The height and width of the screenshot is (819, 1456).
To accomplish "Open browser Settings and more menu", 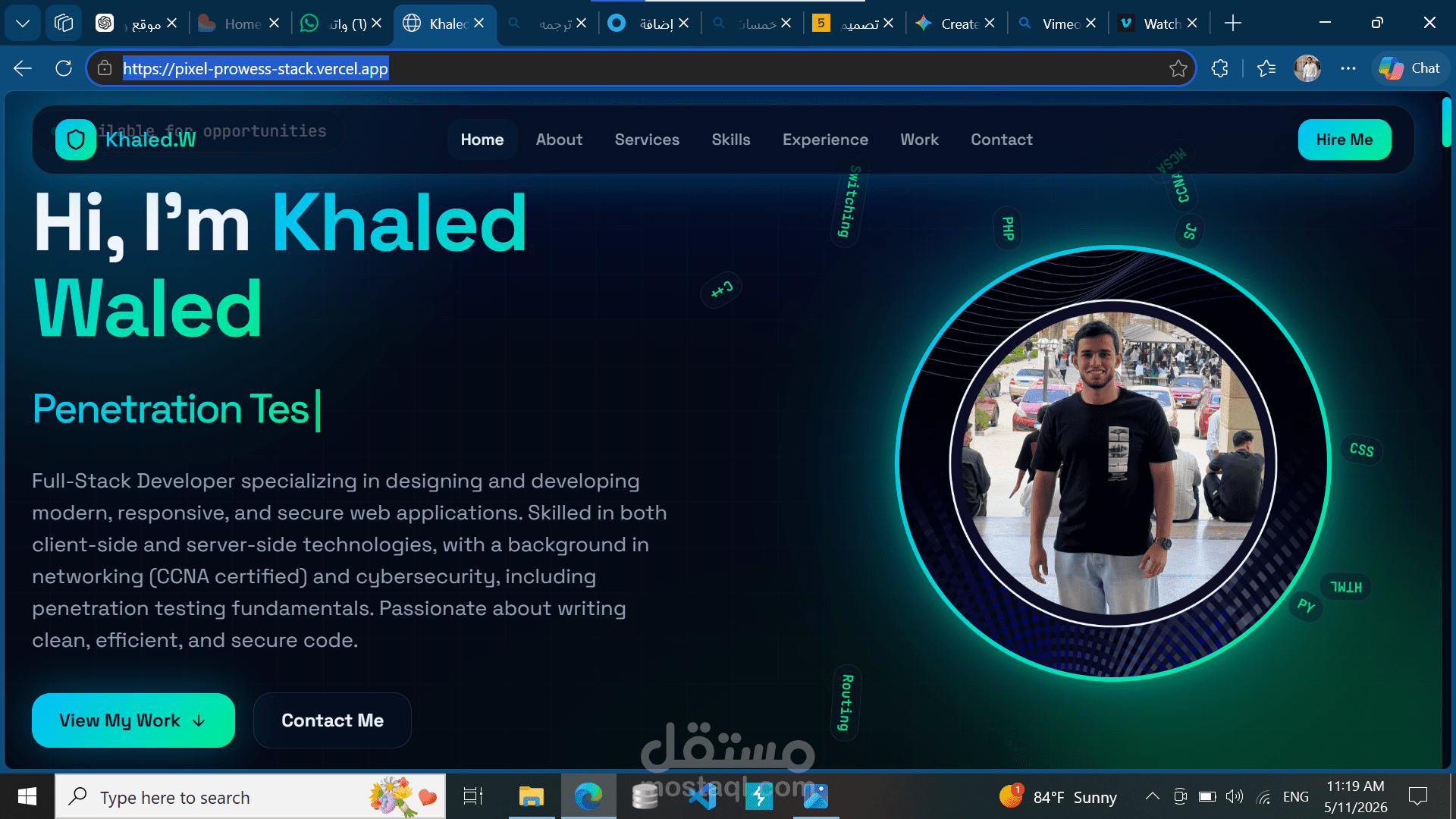I will [1348, 68].
